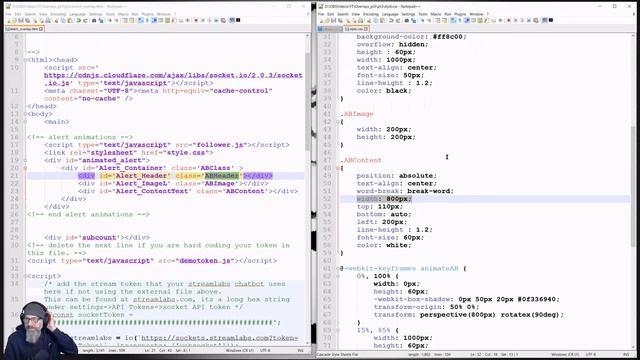Open Encoding menu in style.css window
The width and height of the screenshot is (640, 360).
pos(371,14)
